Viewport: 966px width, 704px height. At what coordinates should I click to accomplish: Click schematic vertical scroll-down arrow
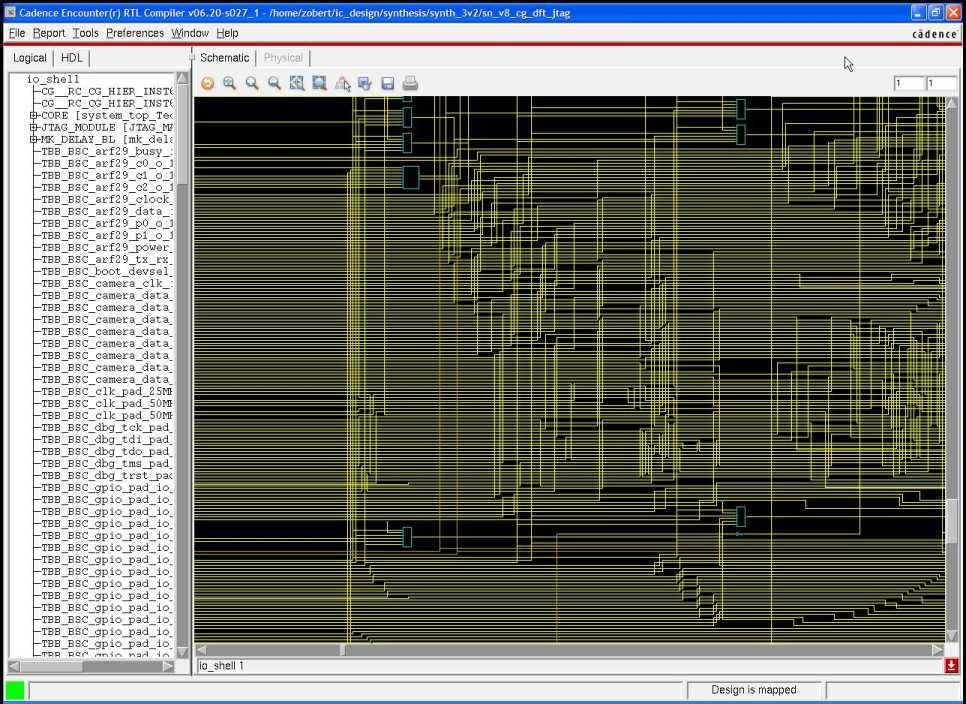pos(952,636)
